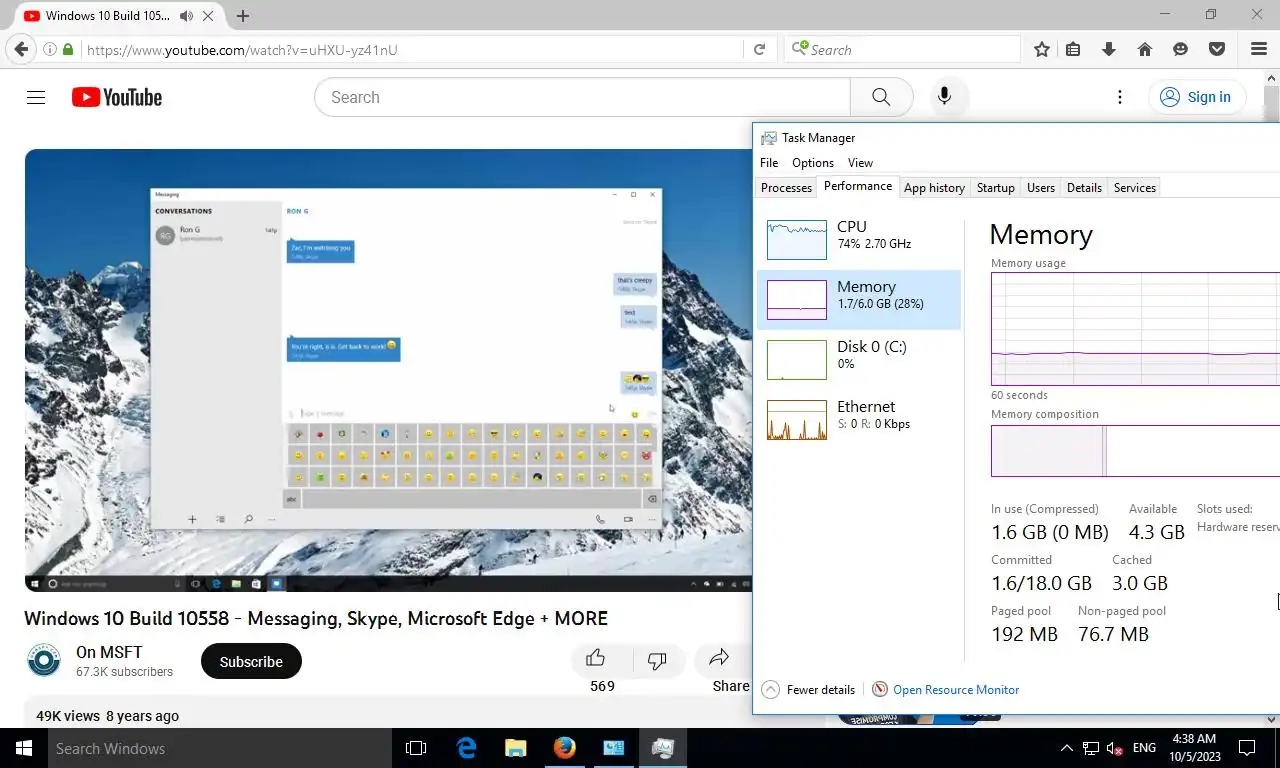Open the Windows Start menu
Viewport: 1280px width, 768px height.
coord(23,748)
